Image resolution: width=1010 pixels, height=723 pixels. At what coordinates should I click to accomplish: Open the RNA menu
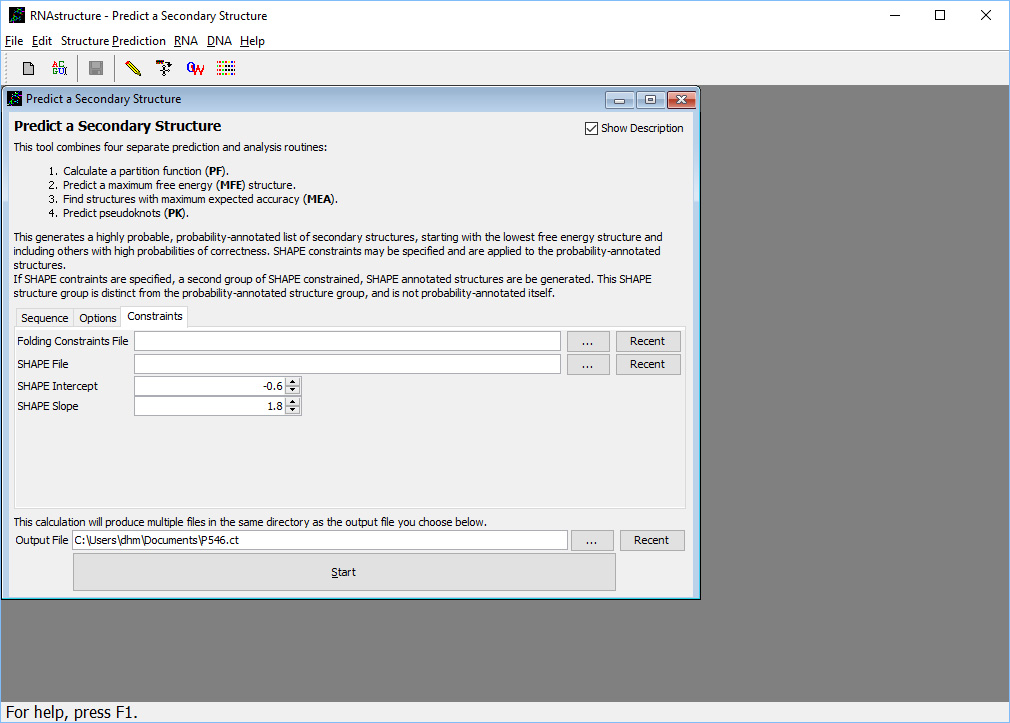coord(186,41)
